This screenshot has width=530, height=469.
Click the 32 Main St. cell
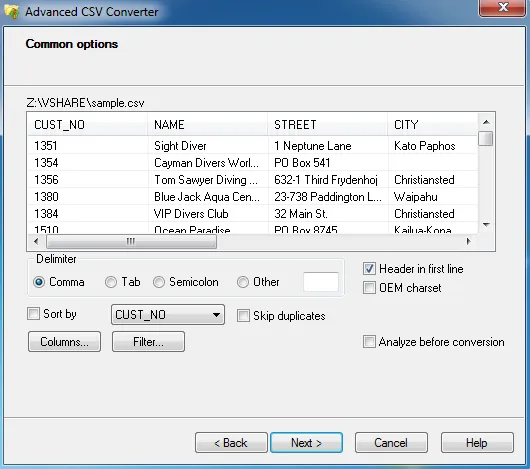(327, 214)
